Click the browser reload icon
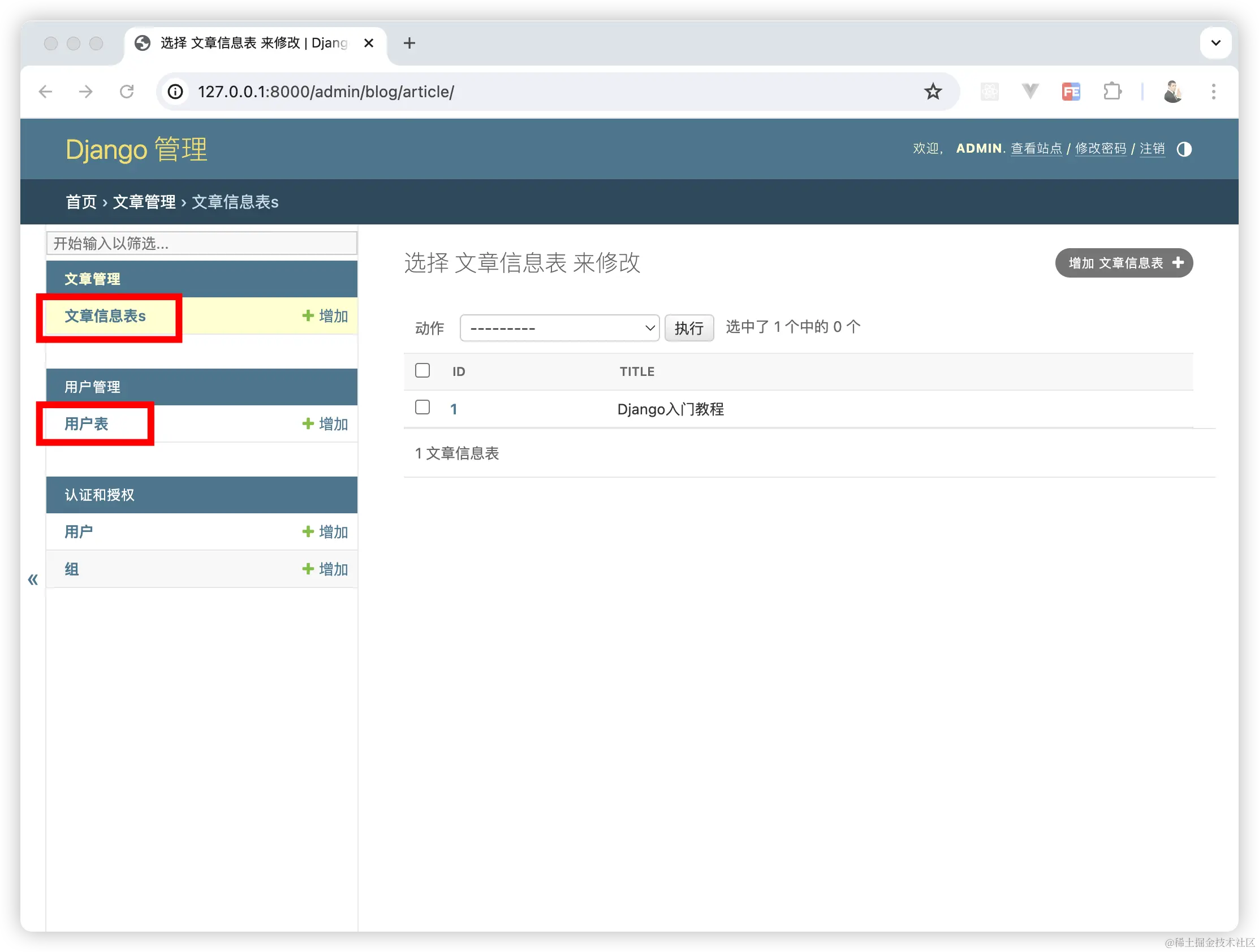1259x952 pixels. click(x=126, y=92)
